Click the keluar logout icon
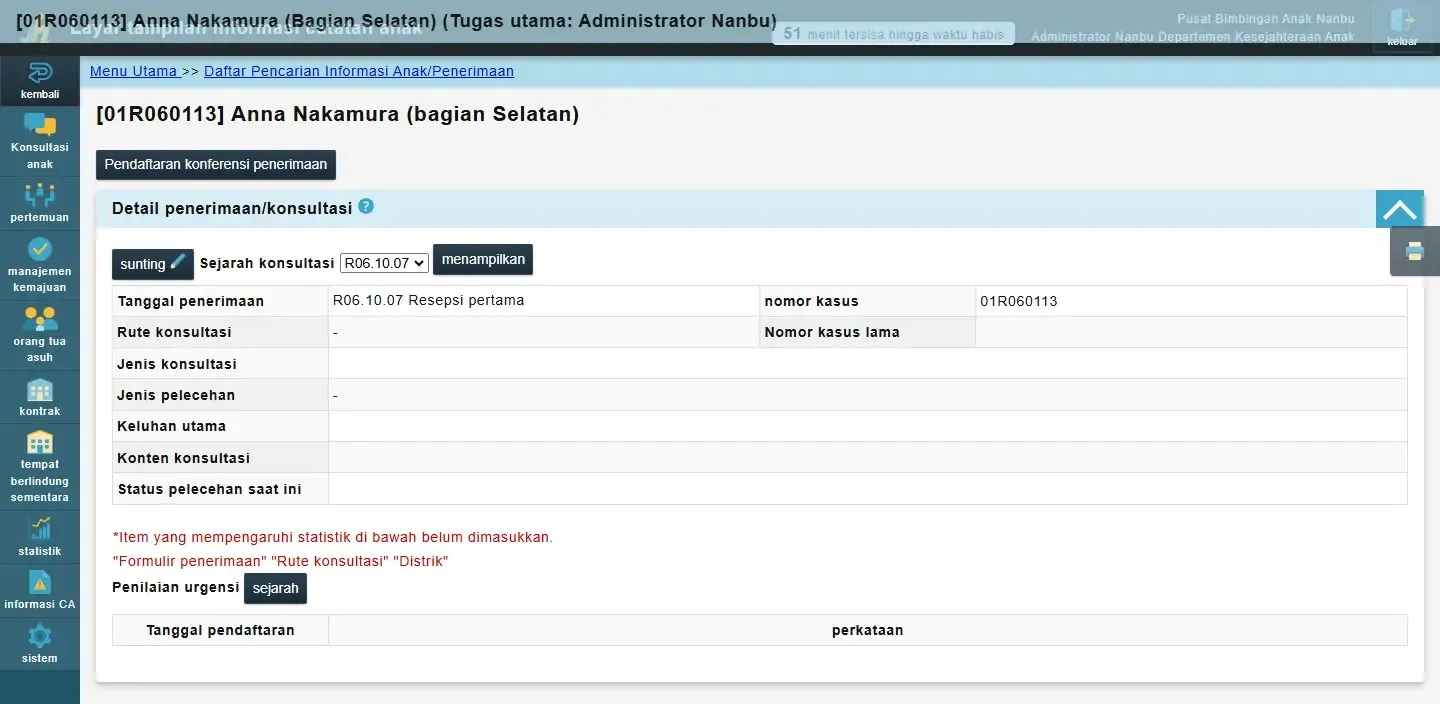Image resolution: width=1440 pixels, height=704 pixels. 1402,22
